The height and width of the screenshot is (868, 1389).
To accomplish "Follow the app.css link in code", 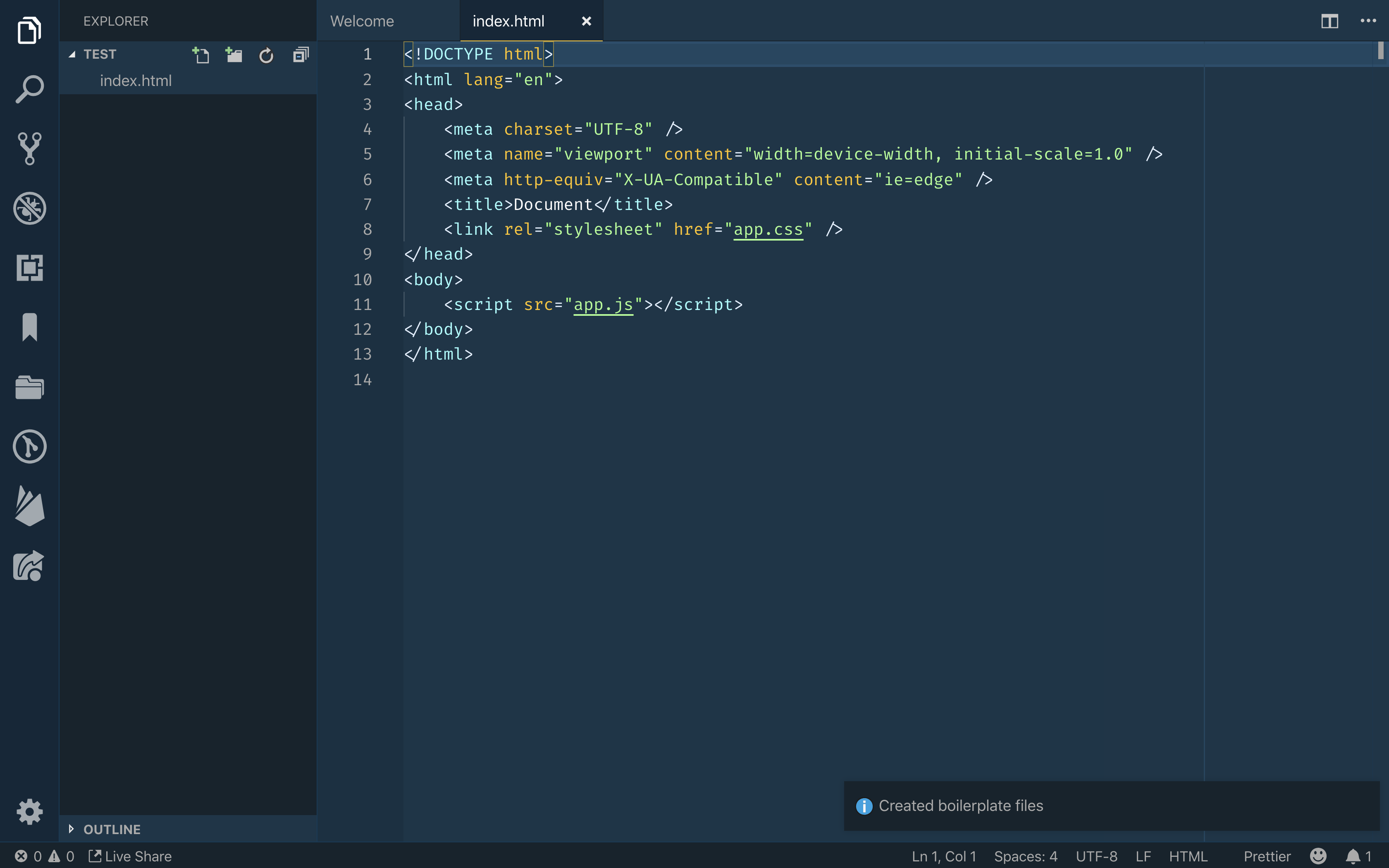I will pos(768,230).
